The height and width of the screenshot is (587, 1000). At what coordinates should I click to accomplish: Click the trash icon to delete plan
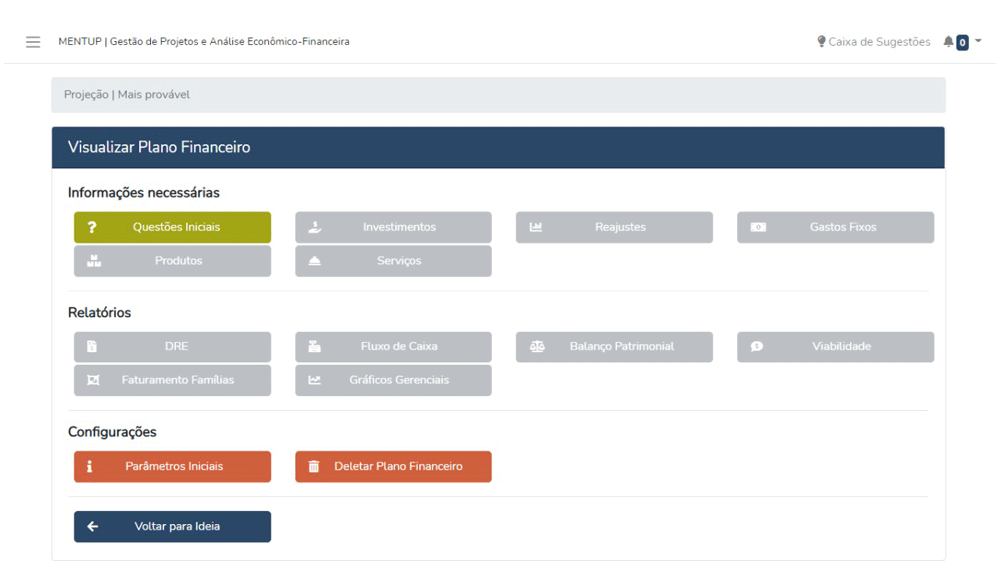[314, 467]
